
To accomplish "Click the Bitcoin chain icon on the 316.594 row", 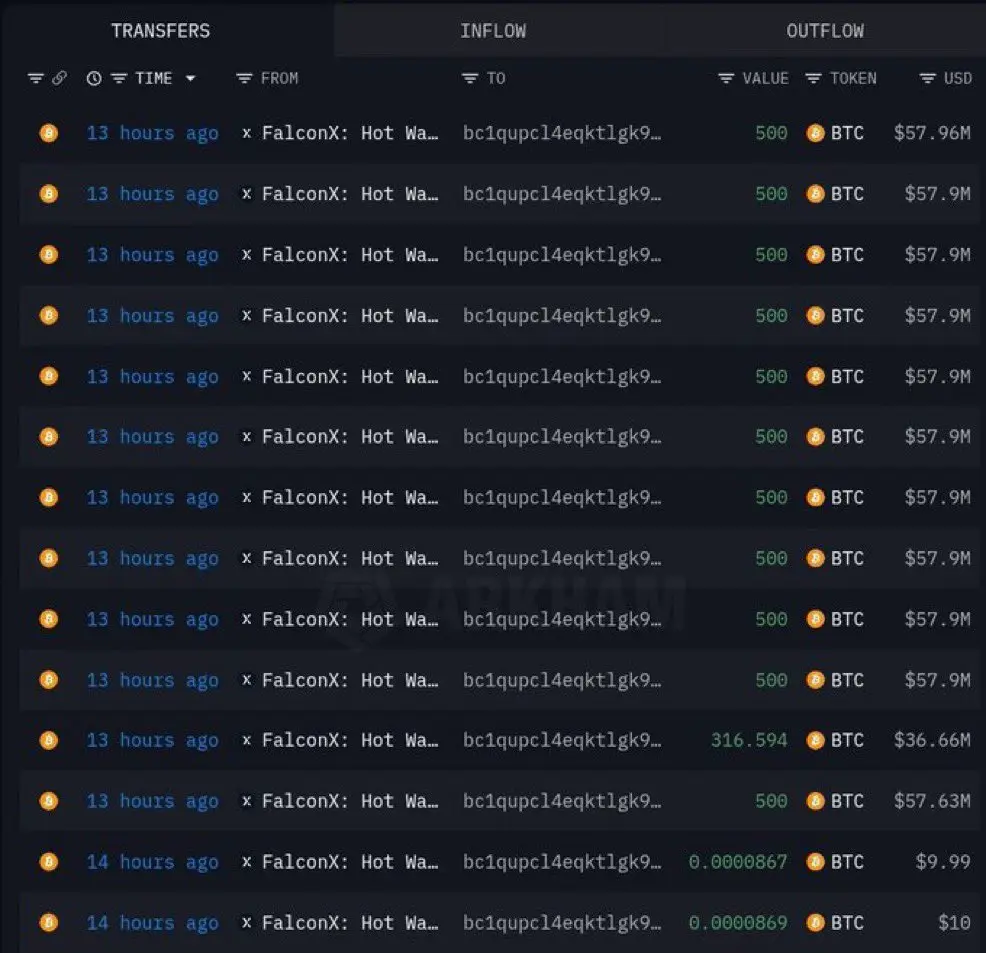I will click(48, 740).
